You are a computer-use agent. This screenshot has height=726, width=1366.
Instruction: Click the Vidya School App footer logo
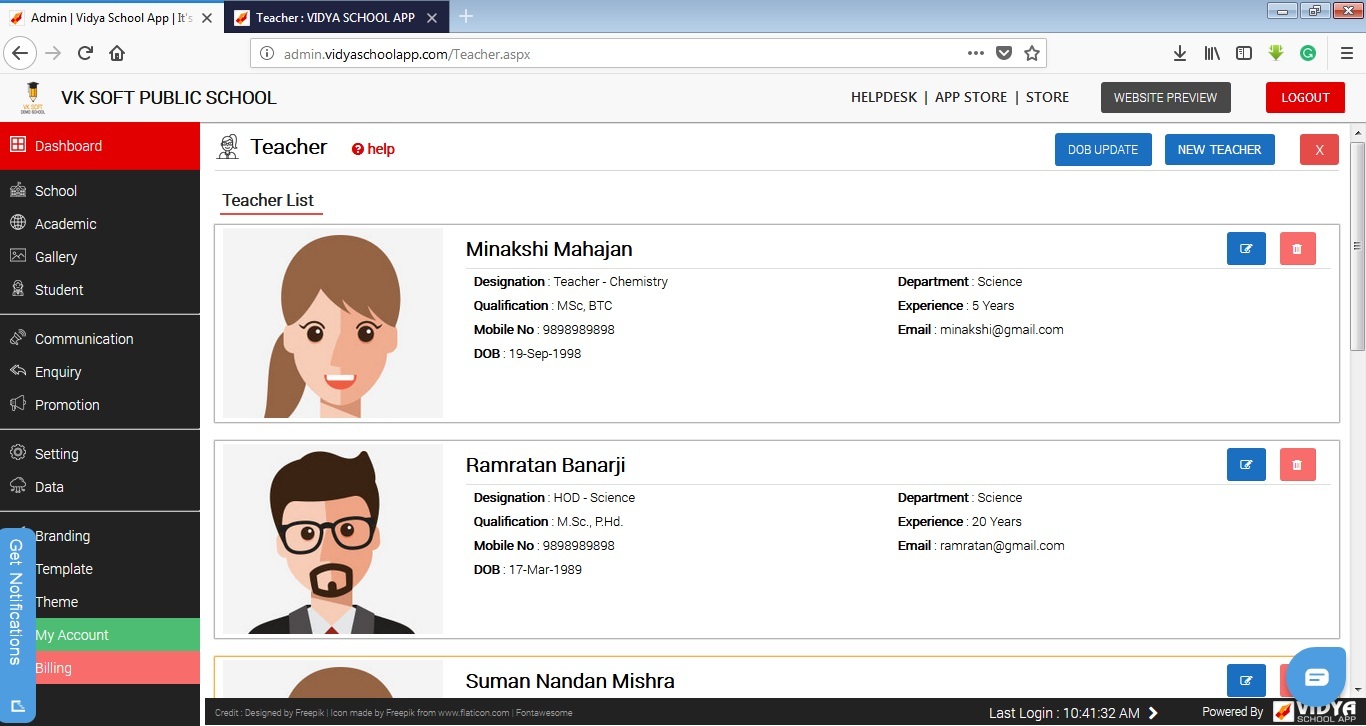1315,712
